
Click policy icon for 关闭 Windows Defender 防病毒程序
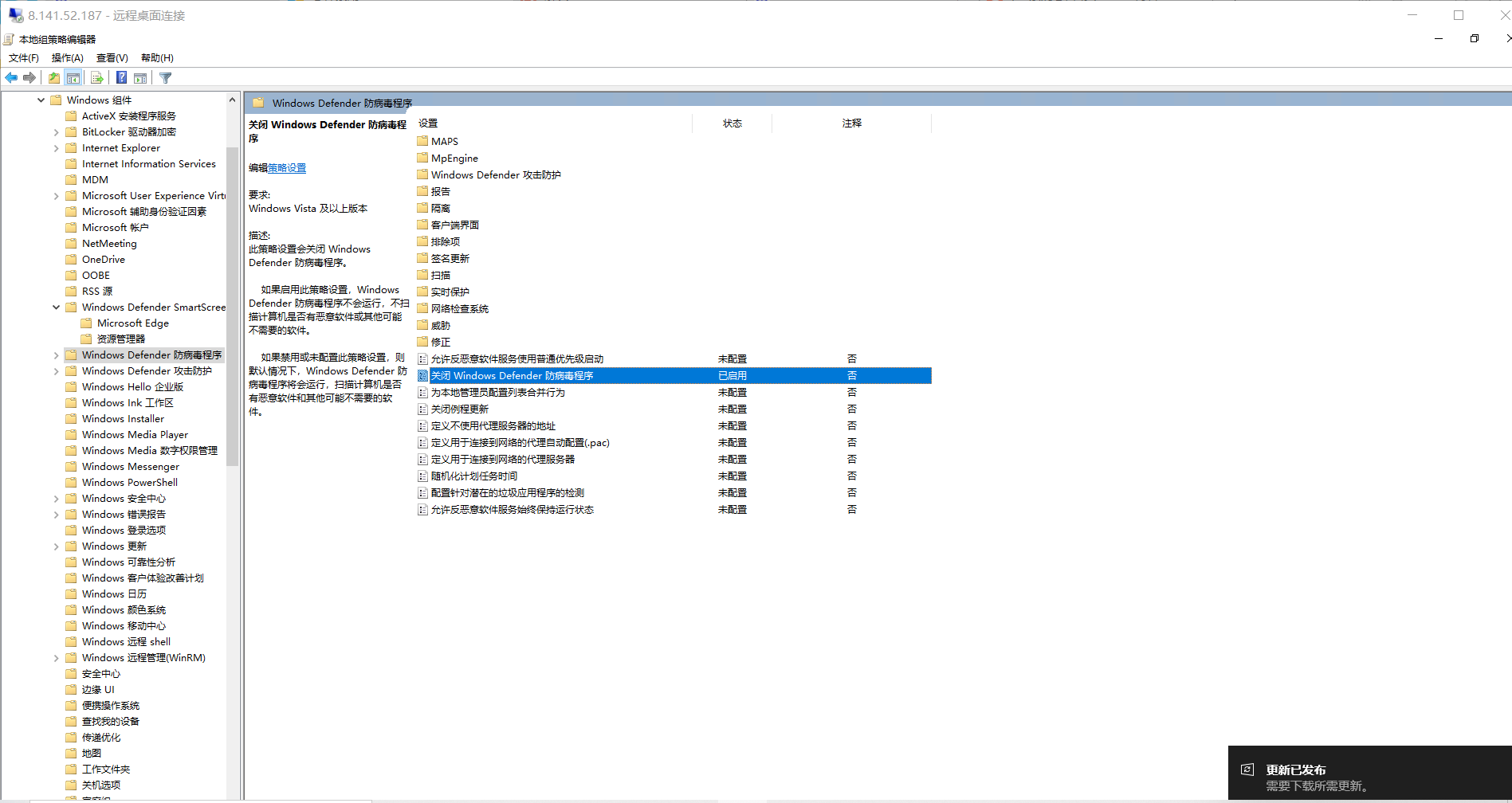(x=422, y=376)
